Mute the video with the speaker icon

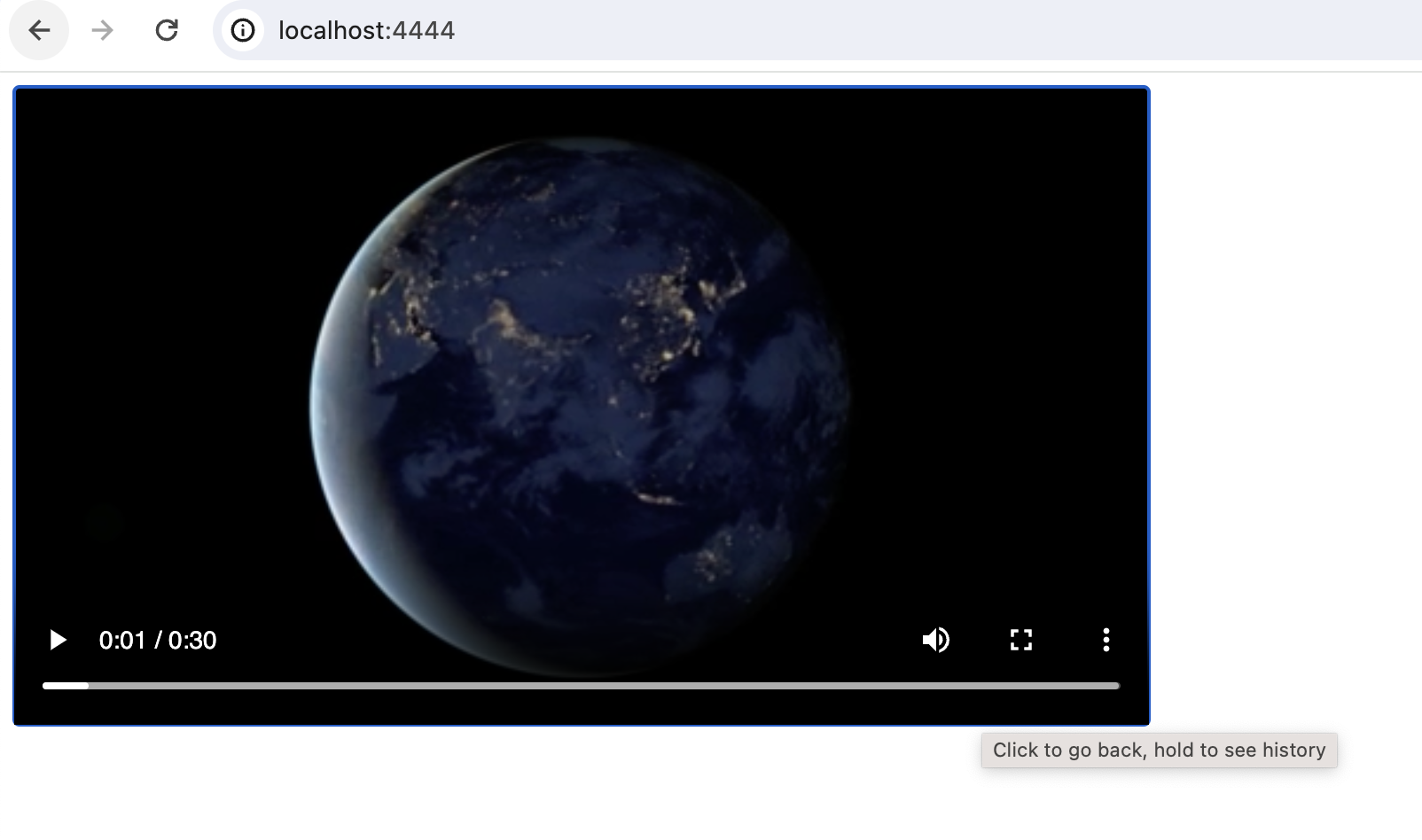(x=936, y=640)
